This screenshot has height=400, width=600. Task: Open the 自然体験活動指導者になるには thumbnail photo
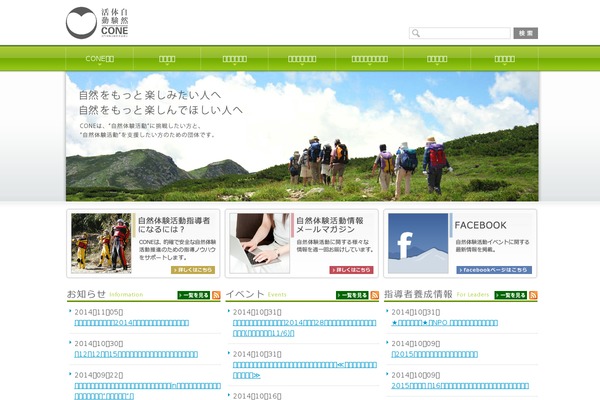(101, 243)
